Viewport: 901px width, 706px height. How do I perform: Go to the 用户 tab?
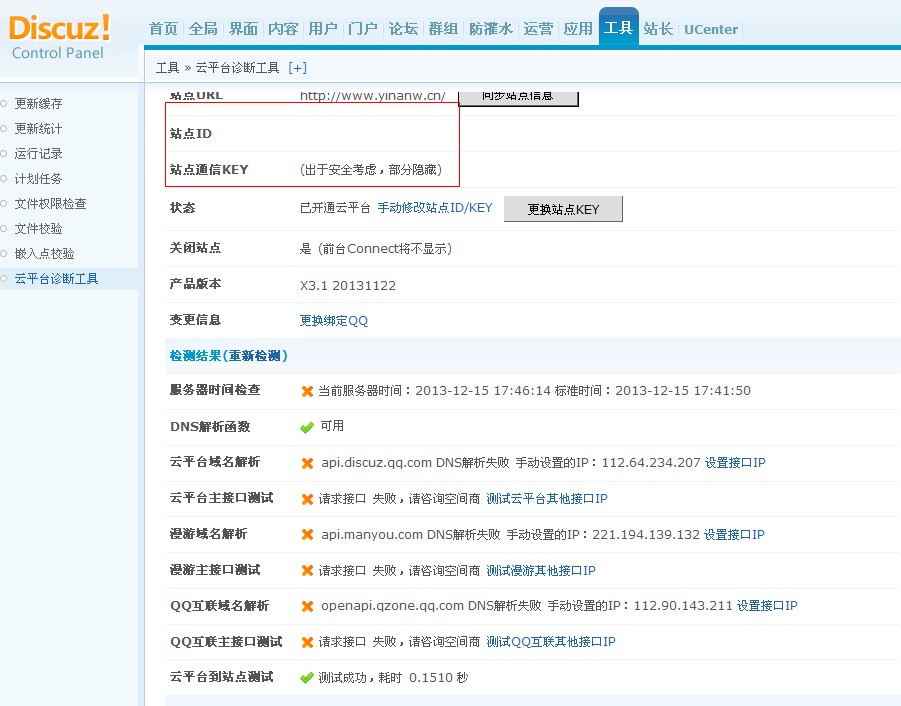pos(323,29)
